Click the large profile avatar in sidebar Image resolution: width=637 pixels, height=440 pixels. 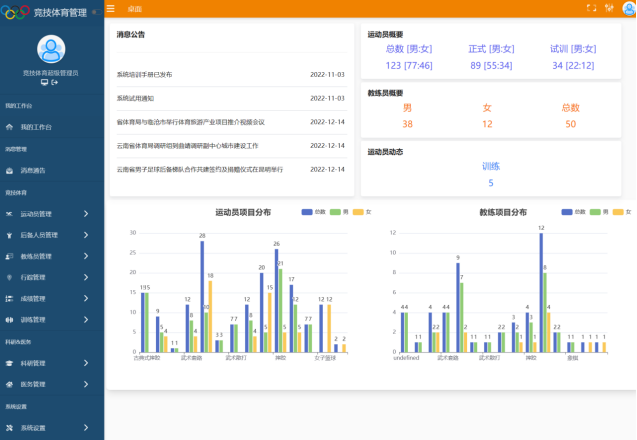point(51,49)
